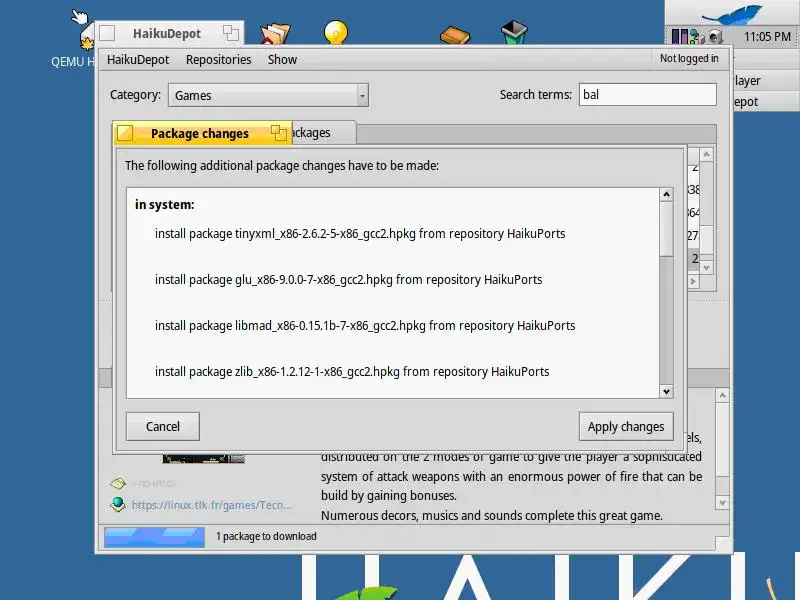Open the yellow lightbulb desktop icon
Screen dimensions: 800x600
point(336,33)
